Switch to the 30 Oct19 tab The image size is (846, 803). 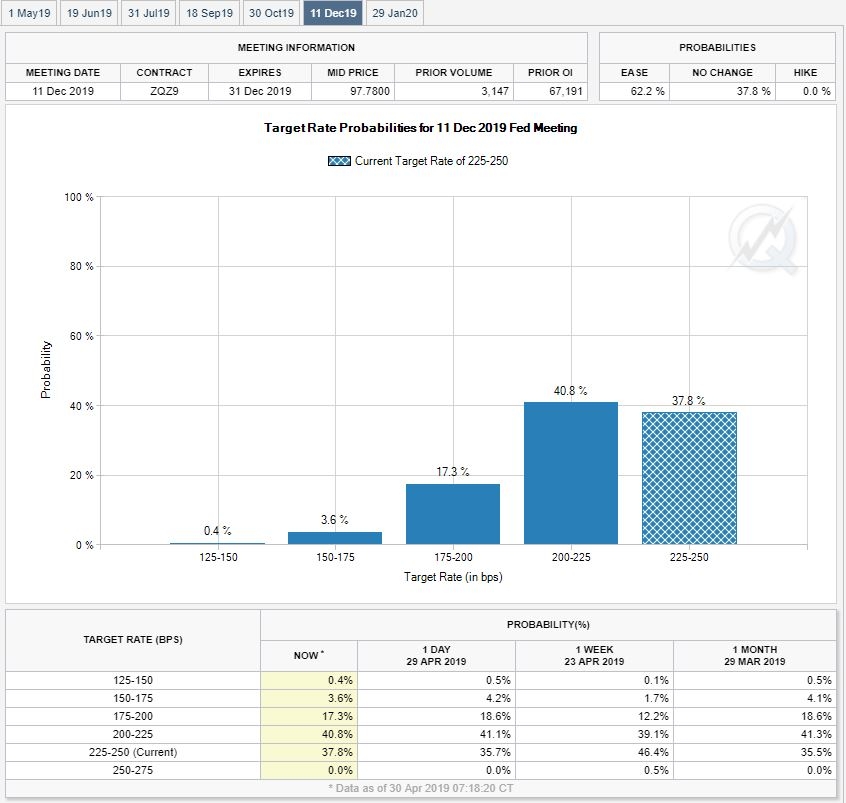click(272, 13)
